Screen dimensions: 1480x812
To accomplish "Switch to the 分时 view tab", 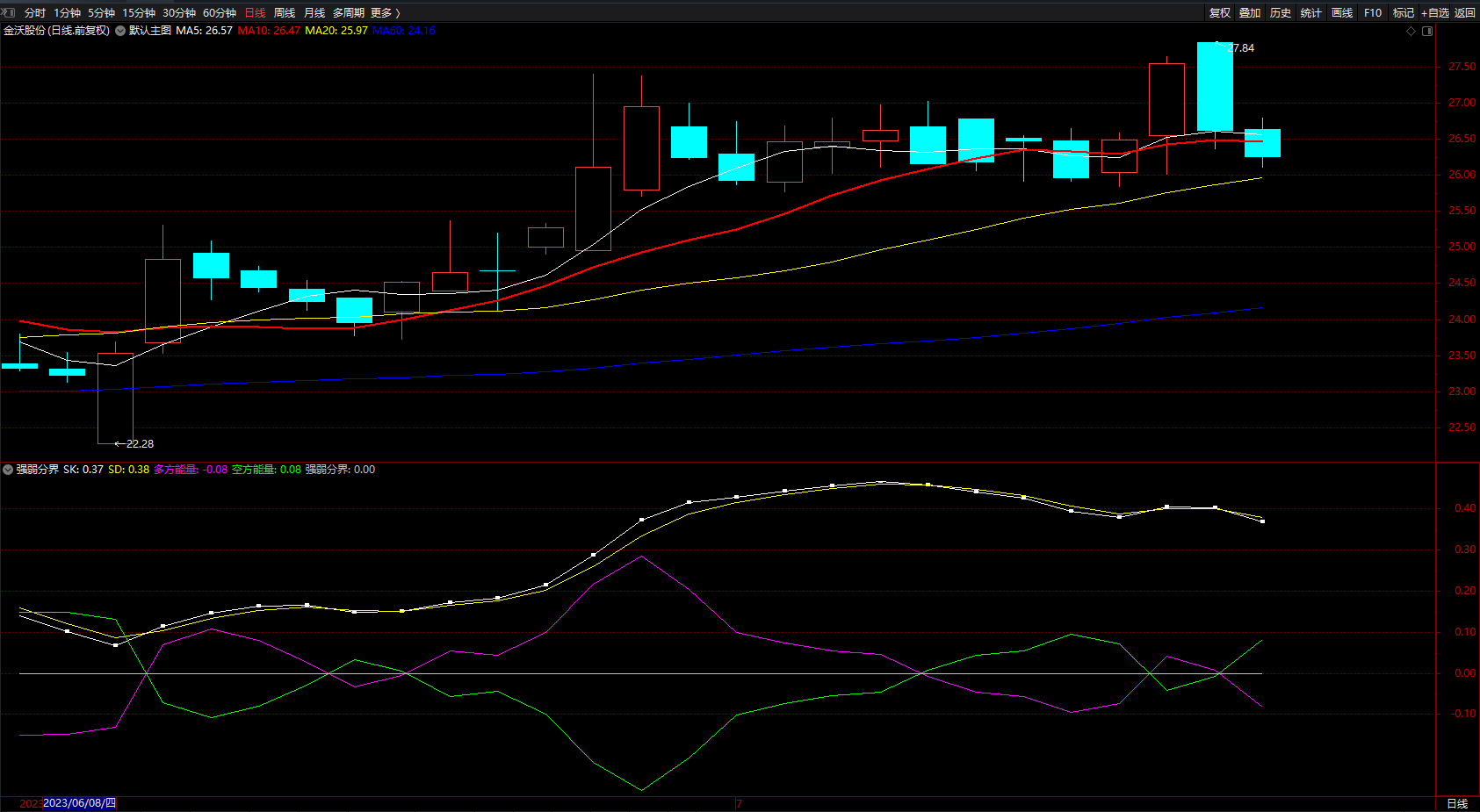I will pos(35,12).
